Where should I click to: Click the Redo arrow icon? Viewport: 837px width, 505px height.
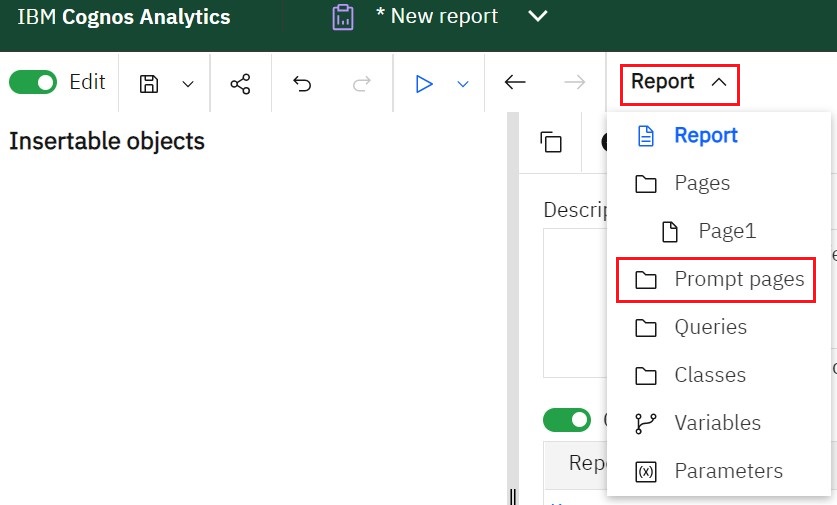click(361, 84)
